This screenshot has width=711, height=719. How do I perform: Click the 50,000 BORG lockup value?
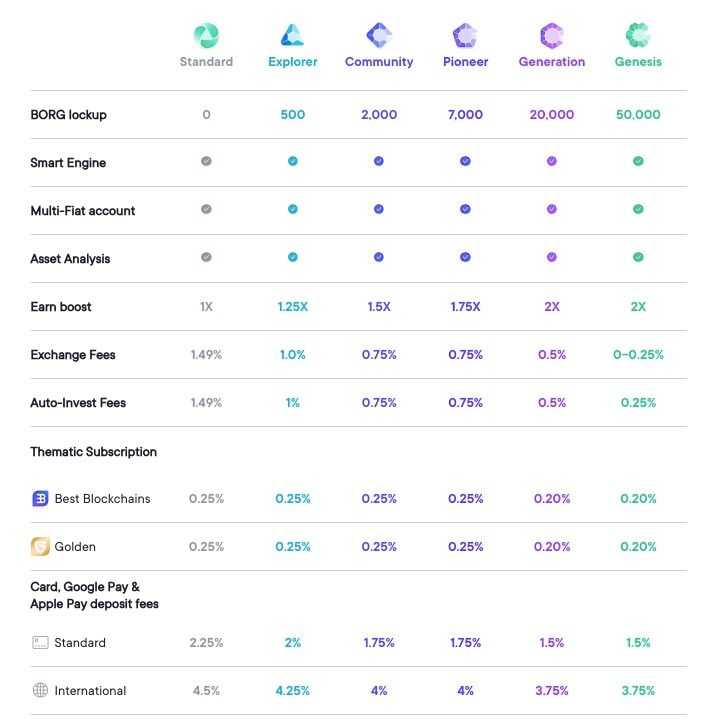638,115
